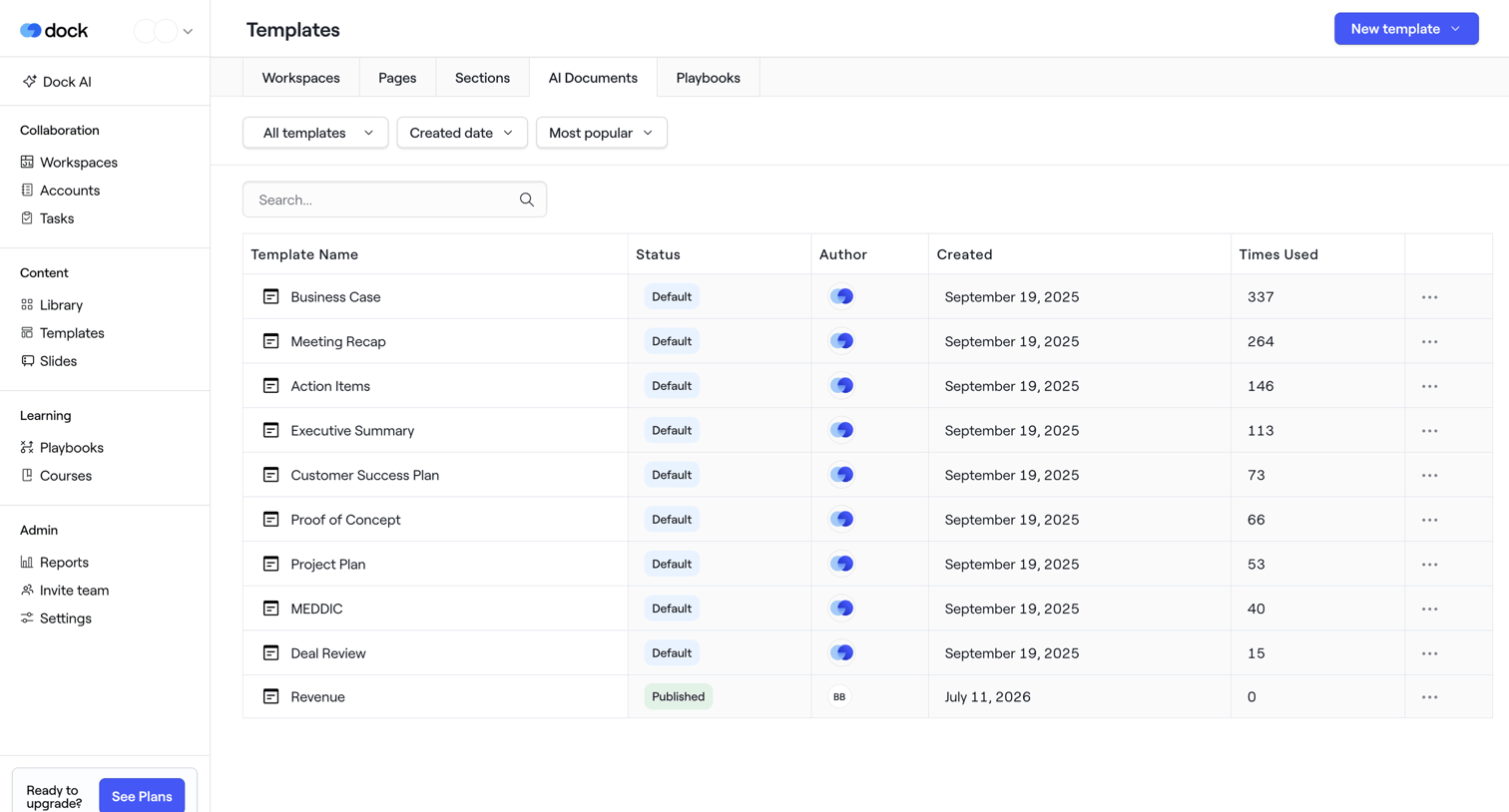Open the Created date dropdown

tap(462, 133)
